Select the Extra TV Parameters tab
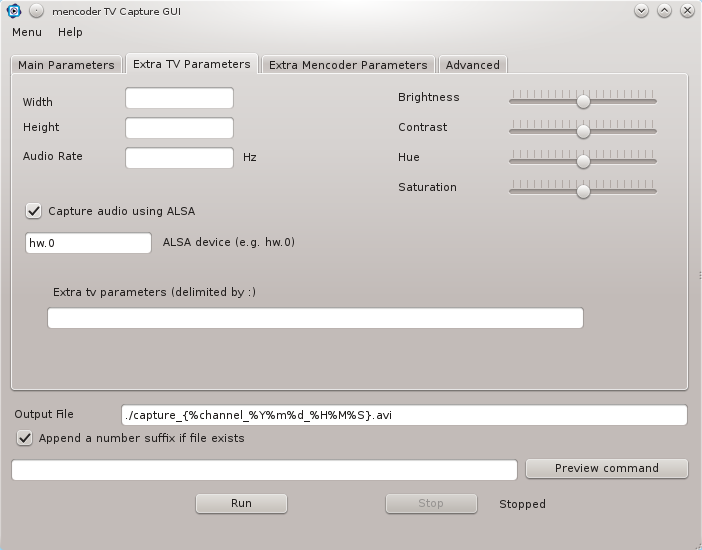Screen dimensions: 702x550 pos(192,64)
